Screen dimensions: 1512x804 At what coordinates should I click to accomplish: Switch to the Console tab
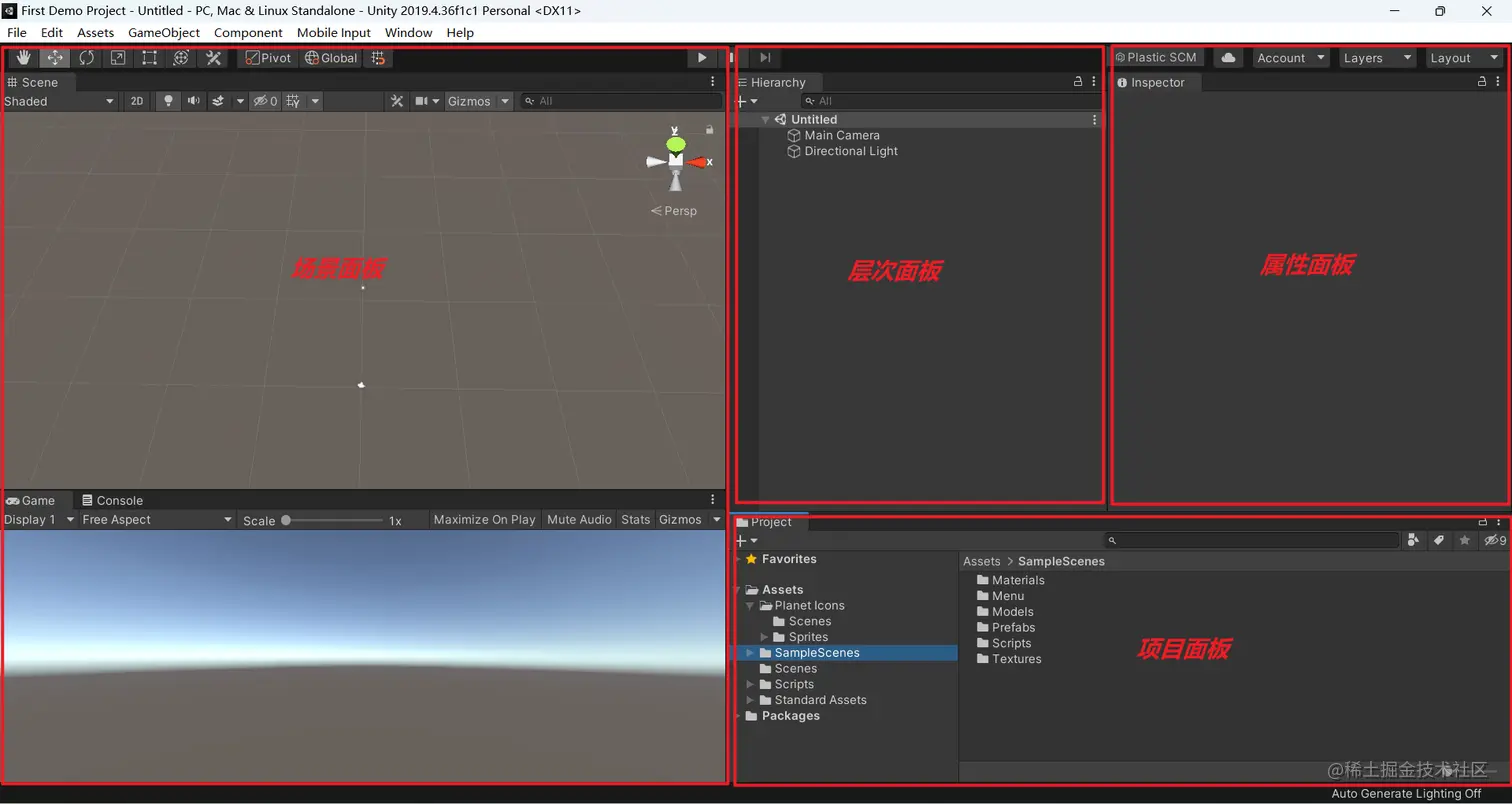[x=113, y=500]
